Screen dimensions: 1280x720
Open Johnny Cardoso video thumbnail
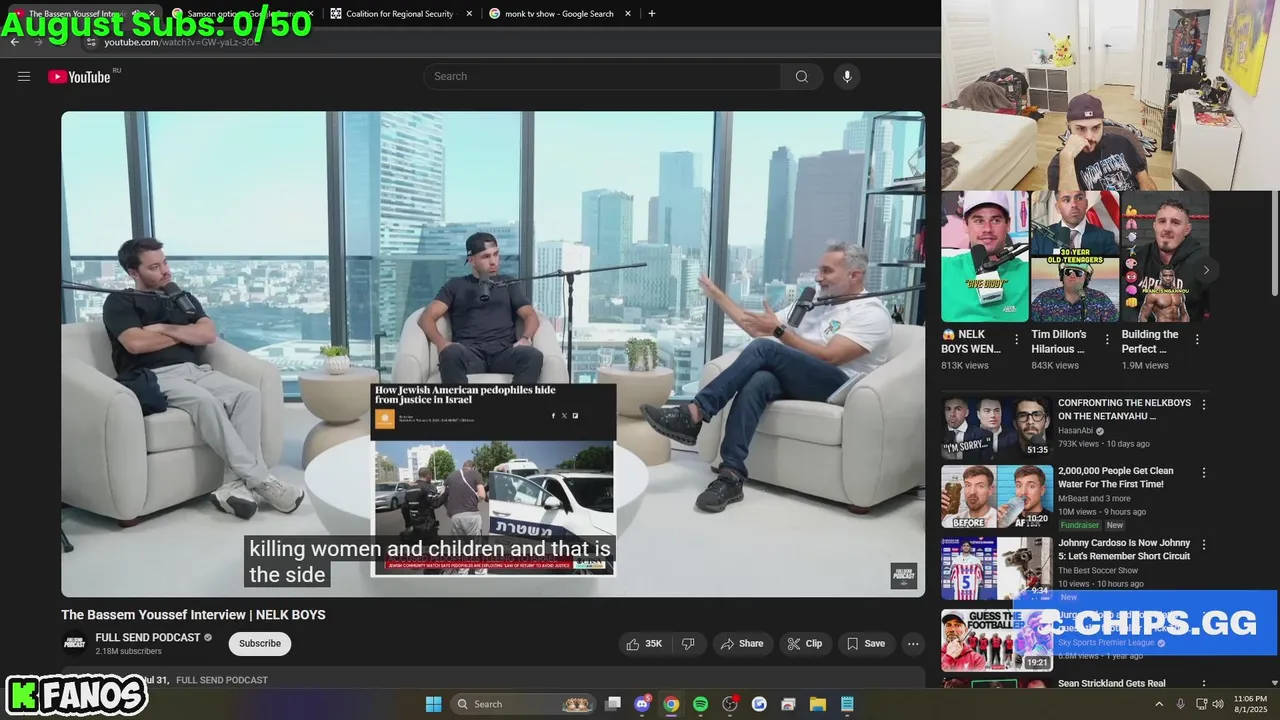[x=996, y=568]
